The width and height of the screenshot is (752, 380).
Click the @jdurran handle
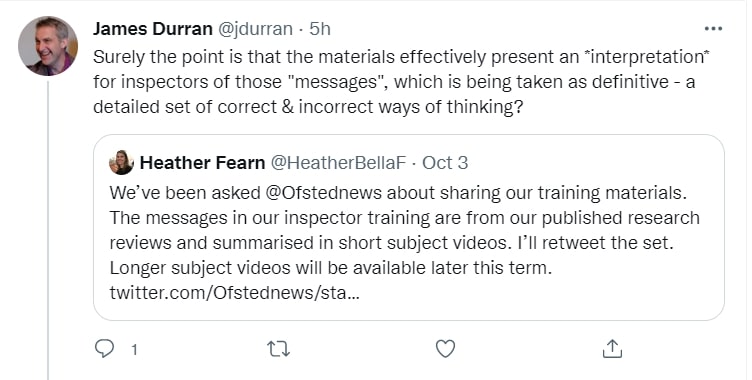point(255,29)
